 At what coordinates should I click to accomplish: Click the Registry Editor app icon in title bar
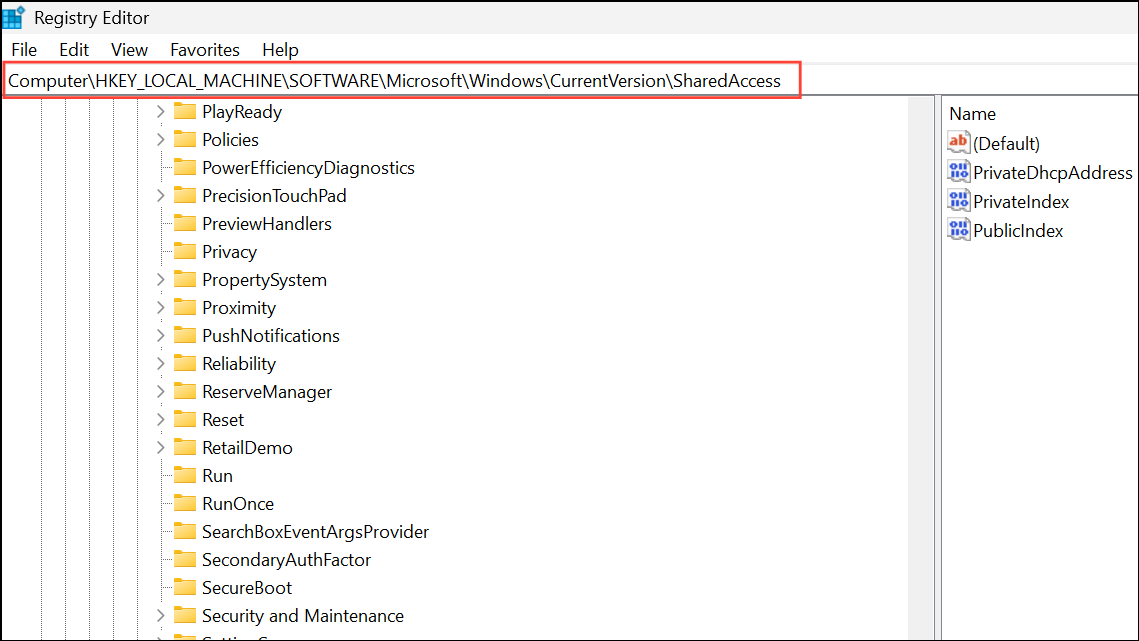[x=14, y=17]
